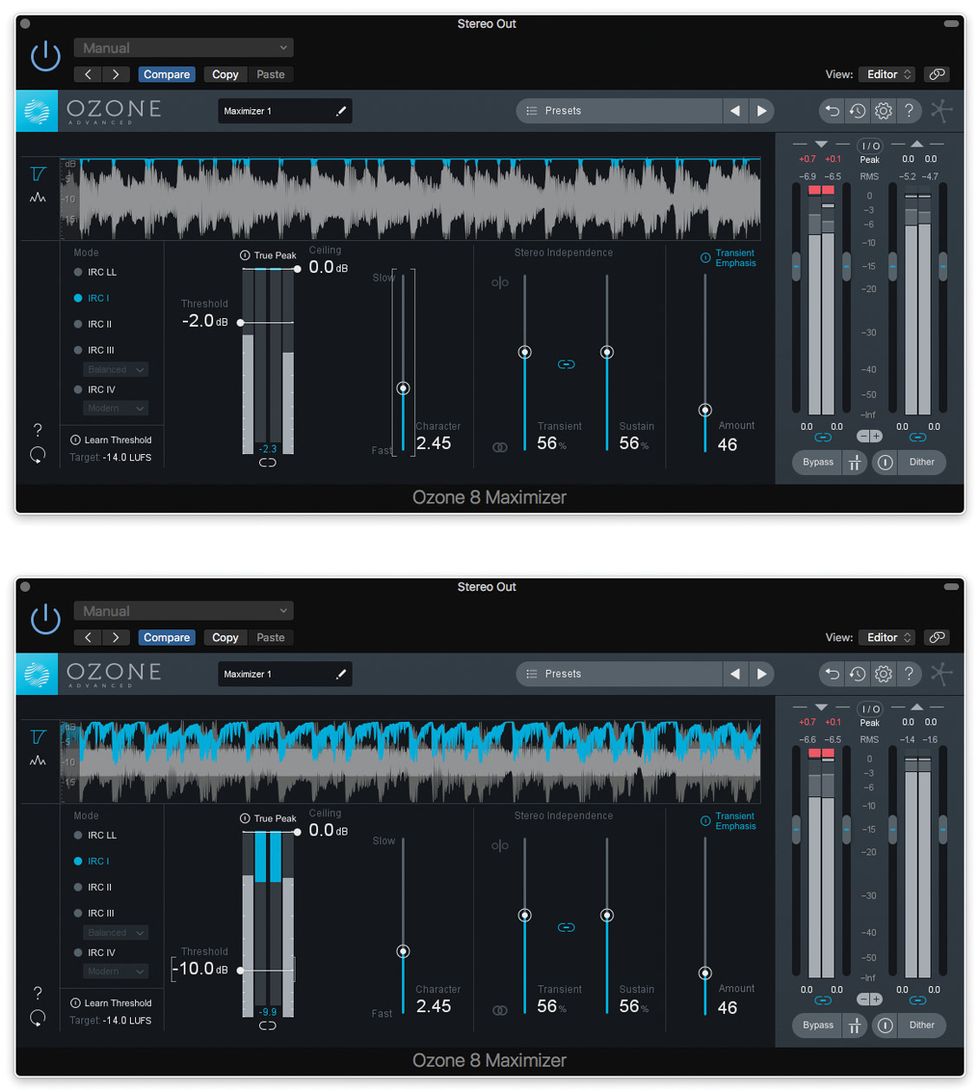Click Threshold slider handle at -10.0 dB
Viewport: 980px width, 1092px height.
[240, 970]
